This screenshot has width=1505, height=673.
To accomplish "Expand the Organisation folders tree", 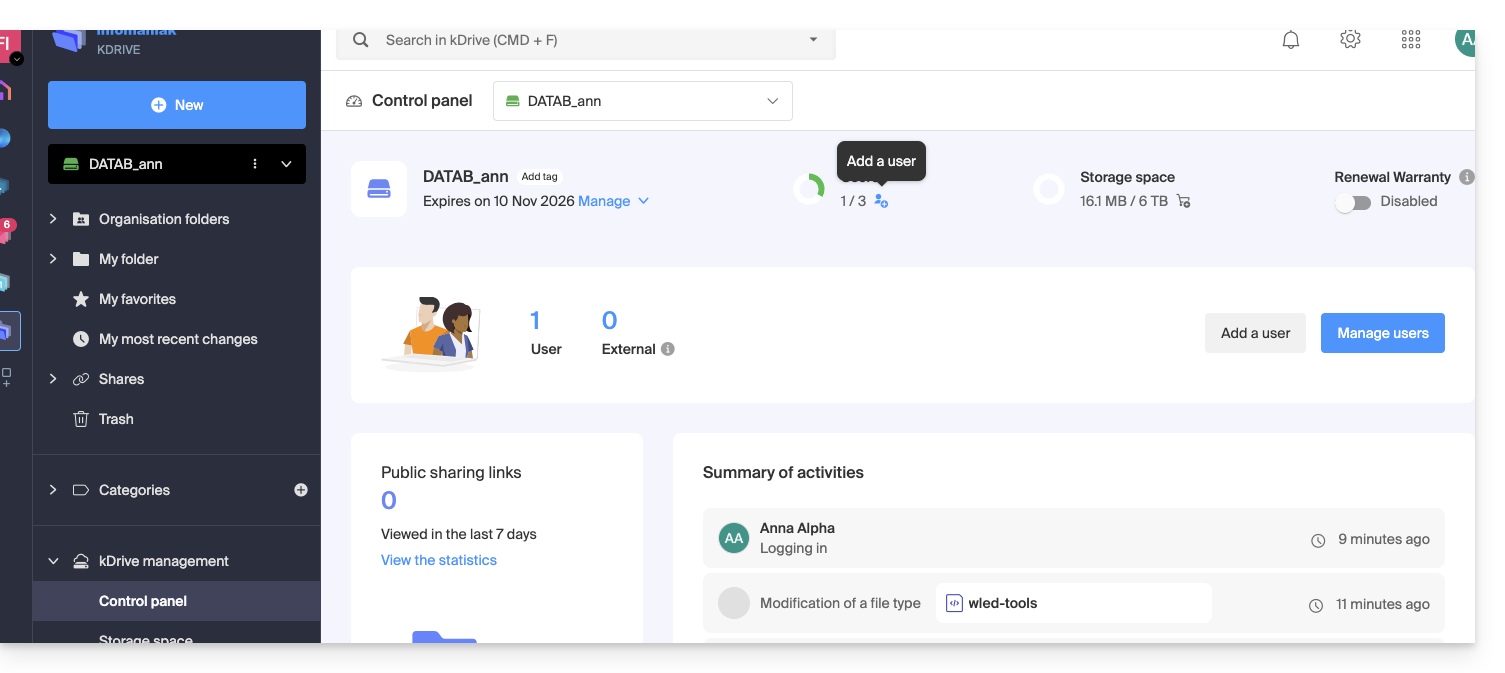I will click(x=53, y=219).
